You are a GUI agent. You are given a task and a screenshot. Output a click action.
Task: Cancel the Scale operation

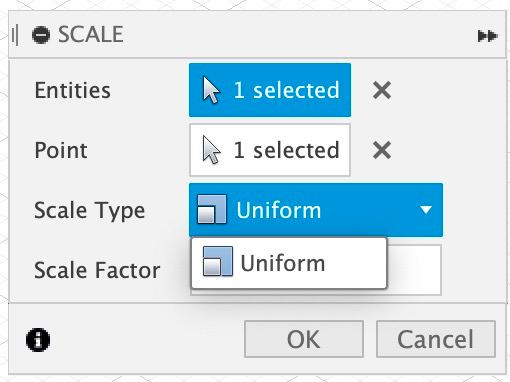(x=436, y=339)
